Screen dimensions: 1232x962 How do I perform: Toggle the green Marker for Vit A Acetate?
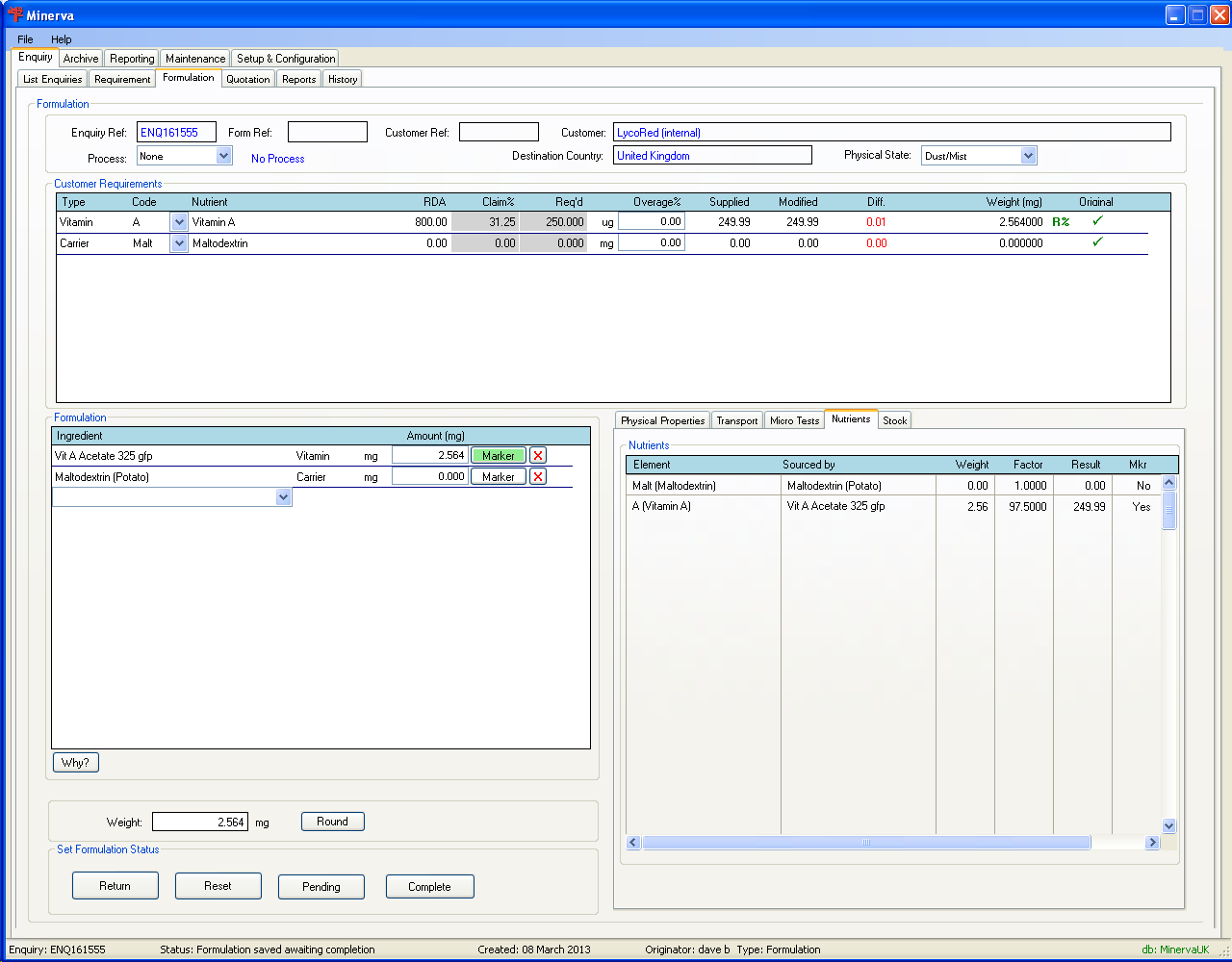498,456
